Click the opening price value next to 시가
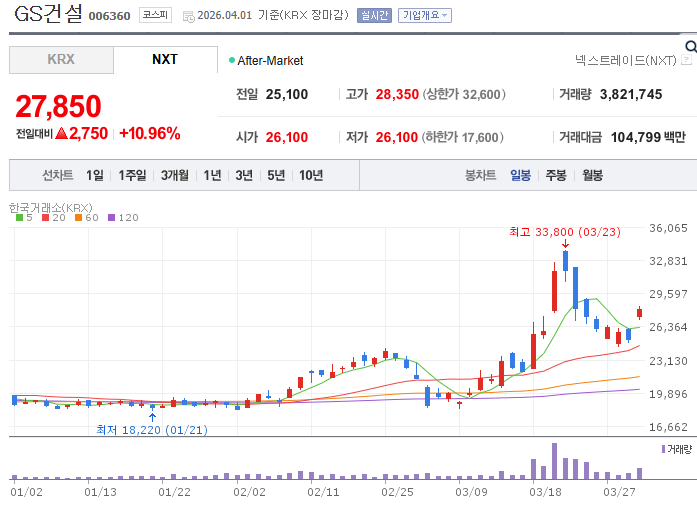This screenshot has height=507, width=697. tap(287, 138)
